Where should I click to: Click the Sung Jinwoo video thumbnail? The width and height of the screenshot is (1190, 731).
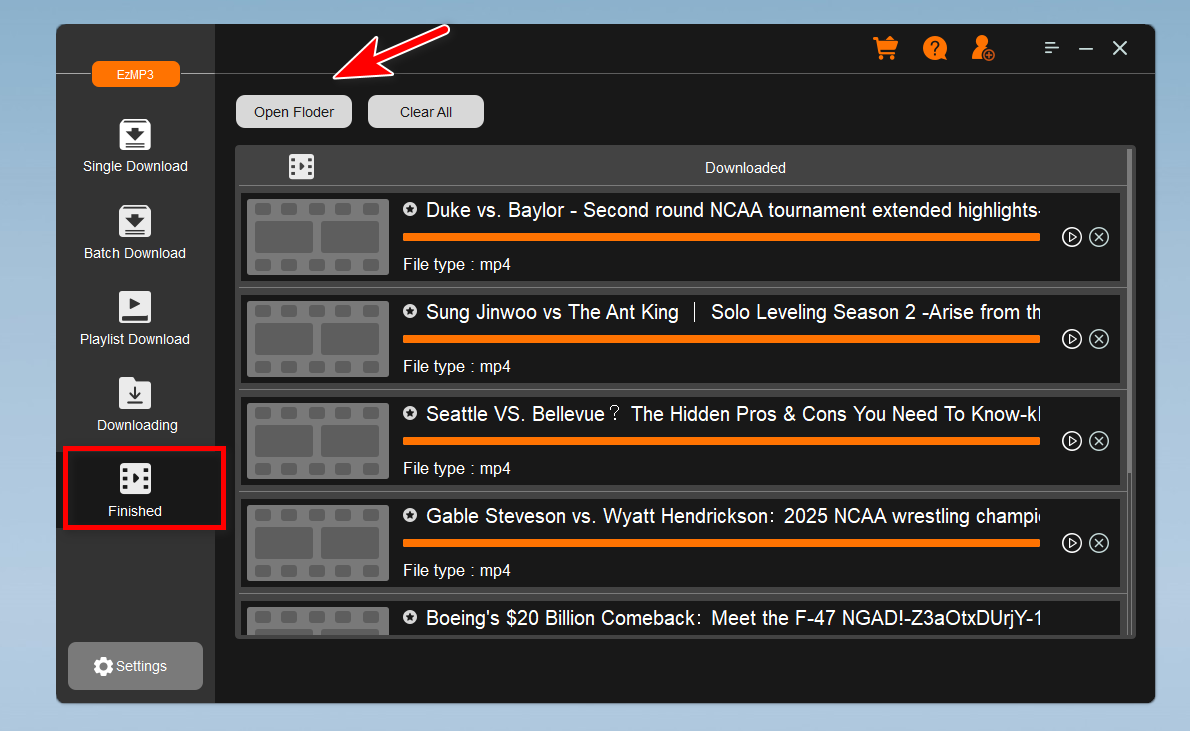(x=318, y=339)
